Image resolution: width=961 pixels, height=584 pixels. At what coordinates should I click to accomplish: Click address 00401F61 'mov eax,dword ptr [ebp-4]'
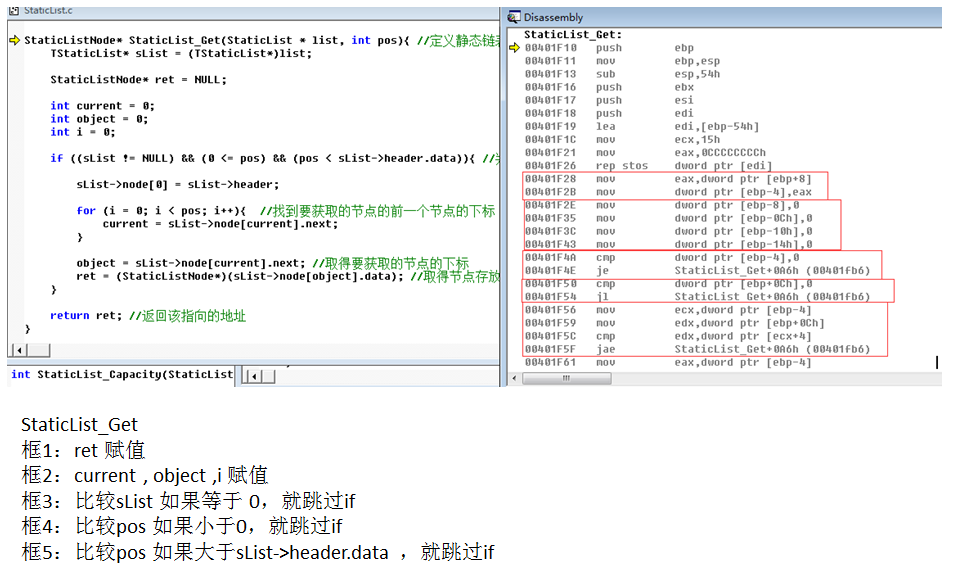pos(668,363)
